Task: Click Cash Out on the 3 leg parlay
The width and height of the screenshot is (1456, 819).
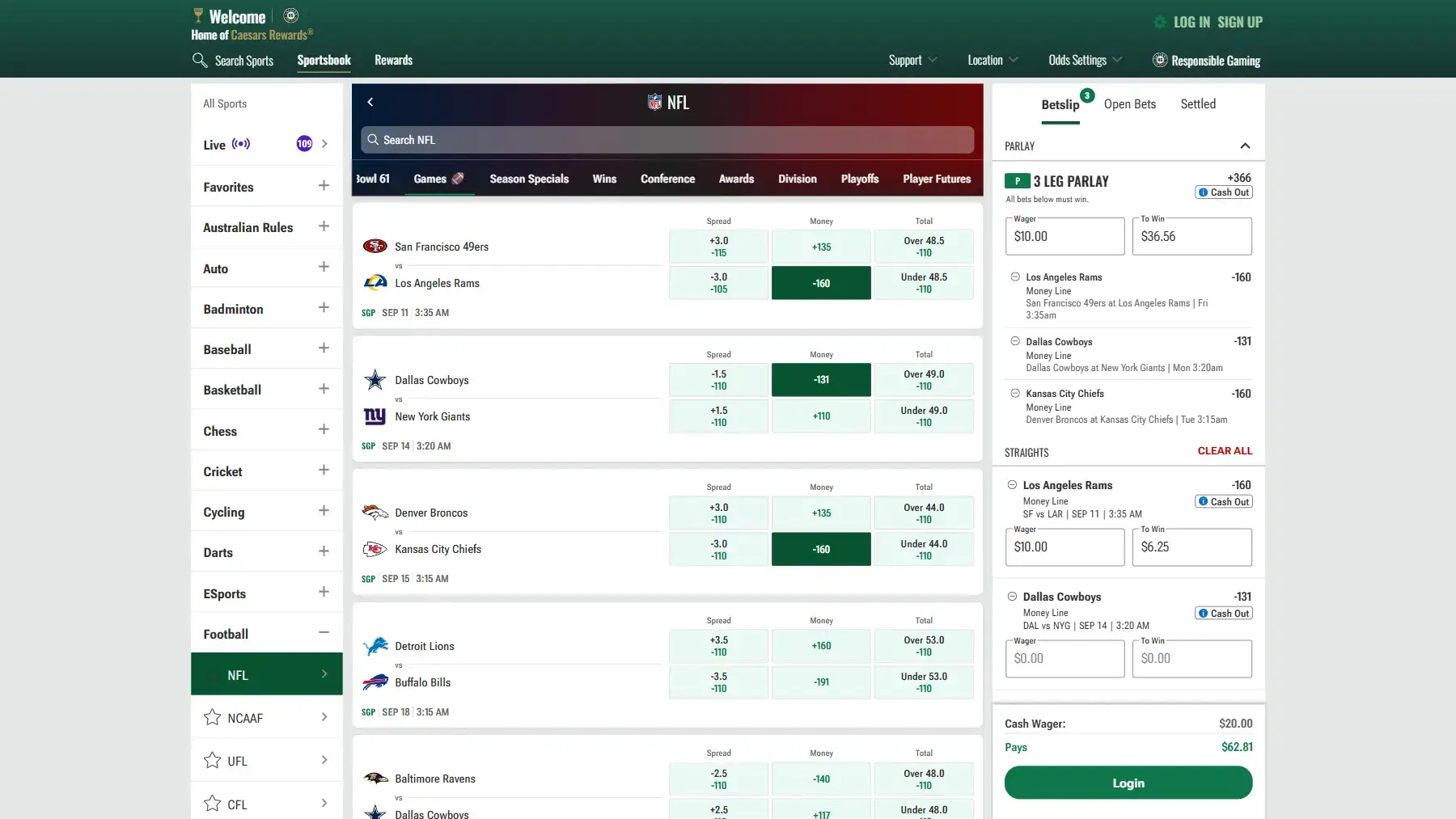Action: [x=1224, y=192]
